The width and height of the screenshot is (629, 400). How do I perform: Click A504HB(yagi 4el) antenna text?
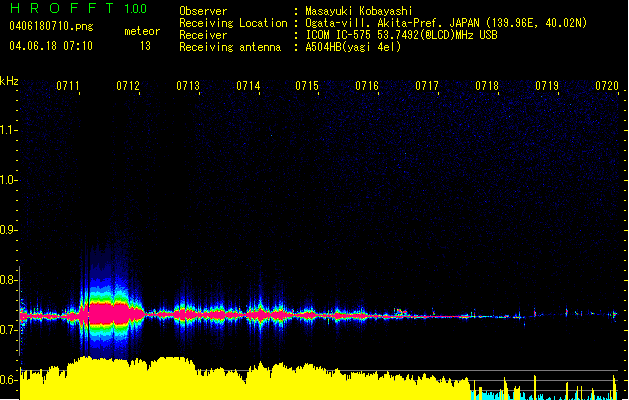point(353,47)
